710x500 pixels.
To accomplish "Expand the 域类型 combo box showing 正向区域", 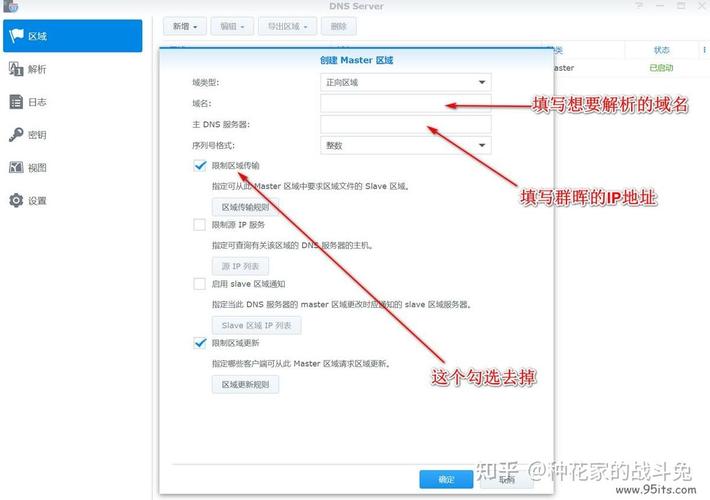I will pos(406,82).
